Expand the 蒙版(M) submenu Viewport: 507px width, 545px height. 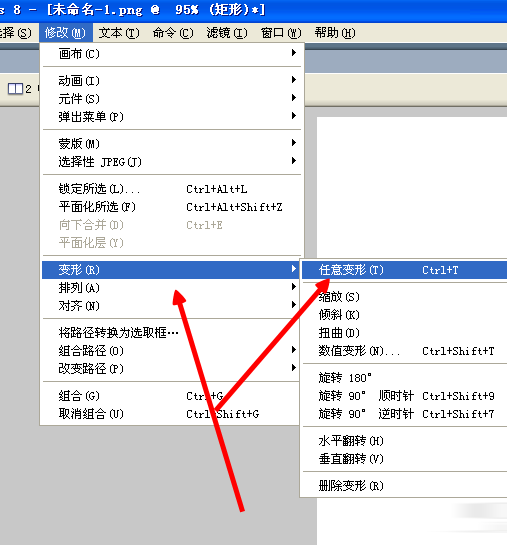pyautogui.click(x=172, y=144)
